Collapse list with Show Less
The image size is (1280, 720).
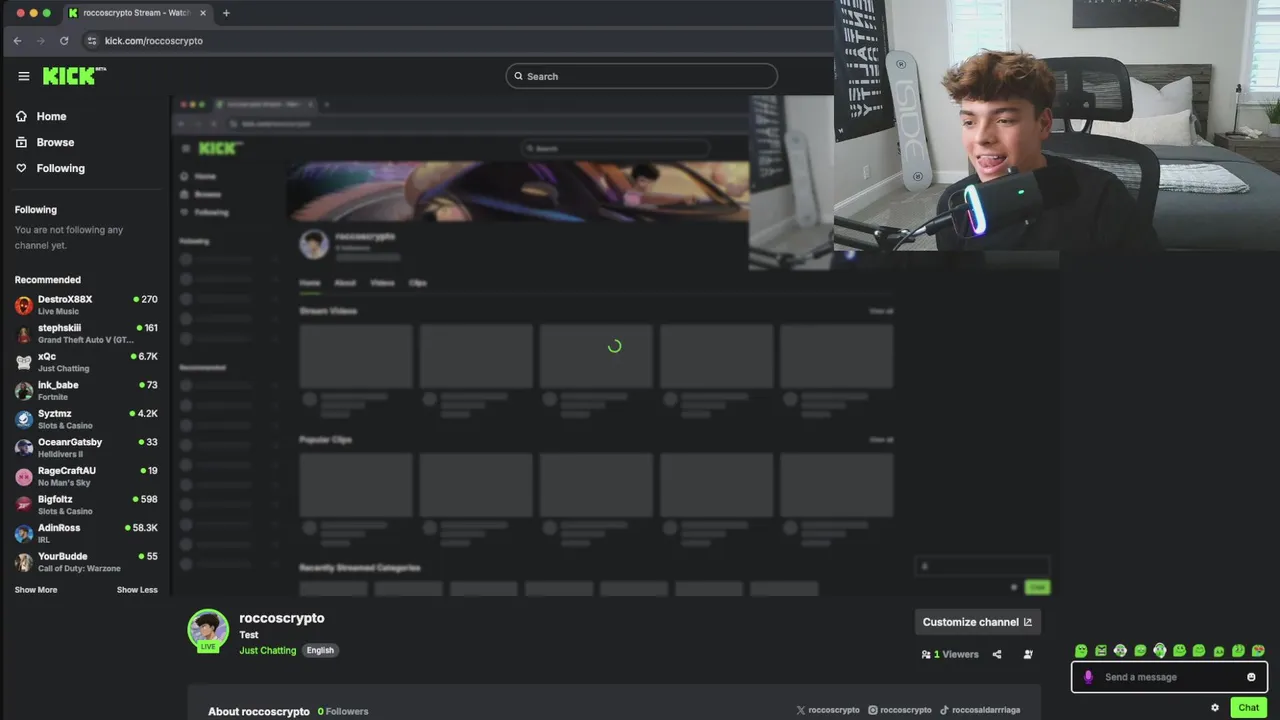137,590
